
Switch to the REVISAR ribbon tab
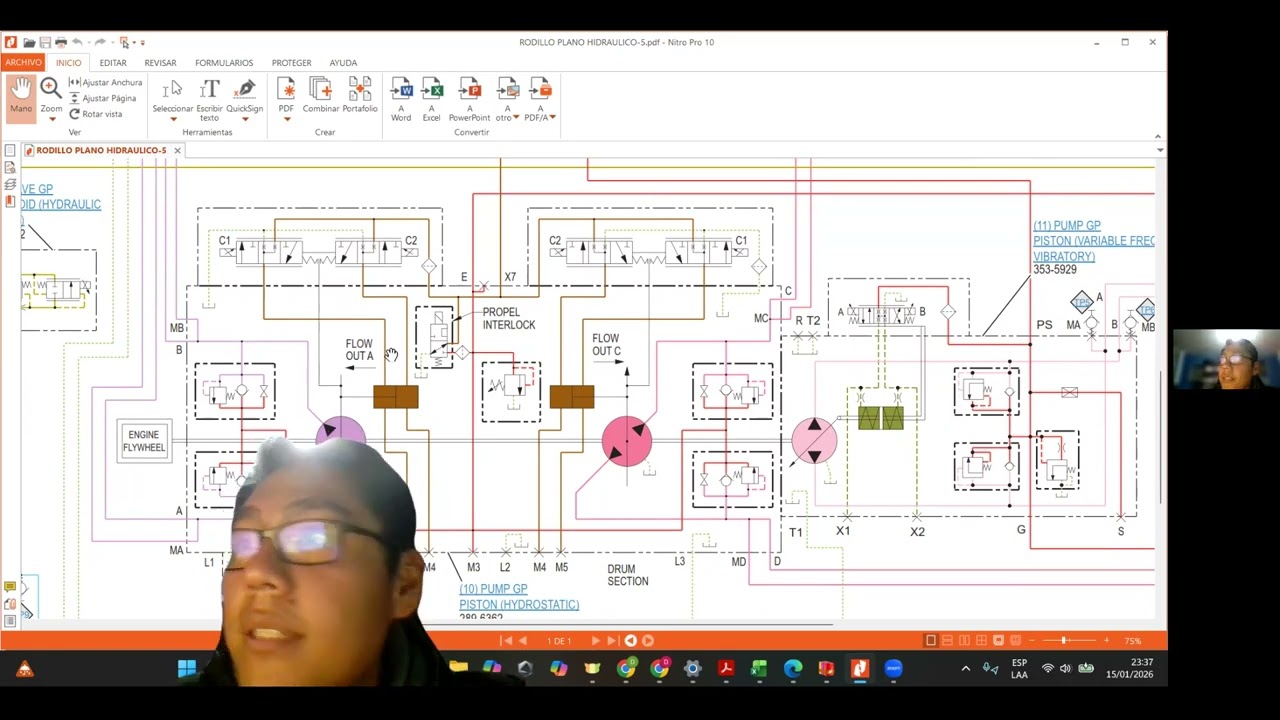tap(160, 62)
